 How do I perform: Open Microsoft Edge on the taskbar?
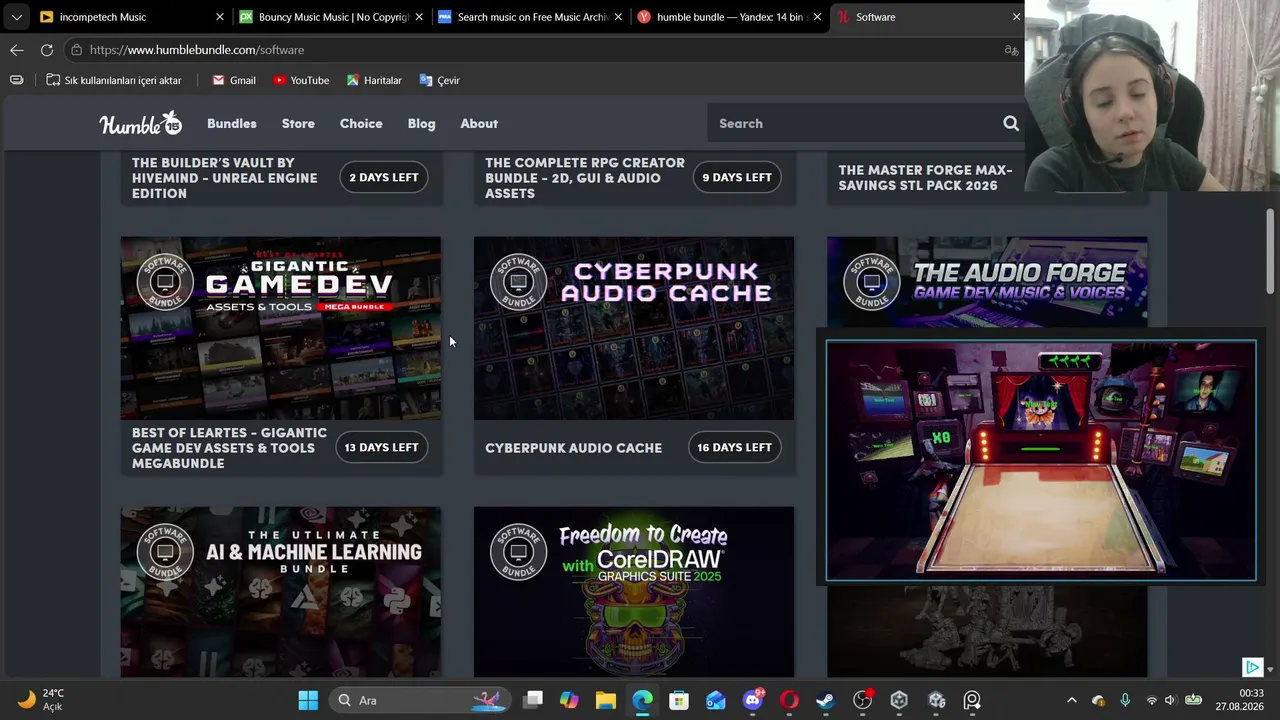coord(642,700)
